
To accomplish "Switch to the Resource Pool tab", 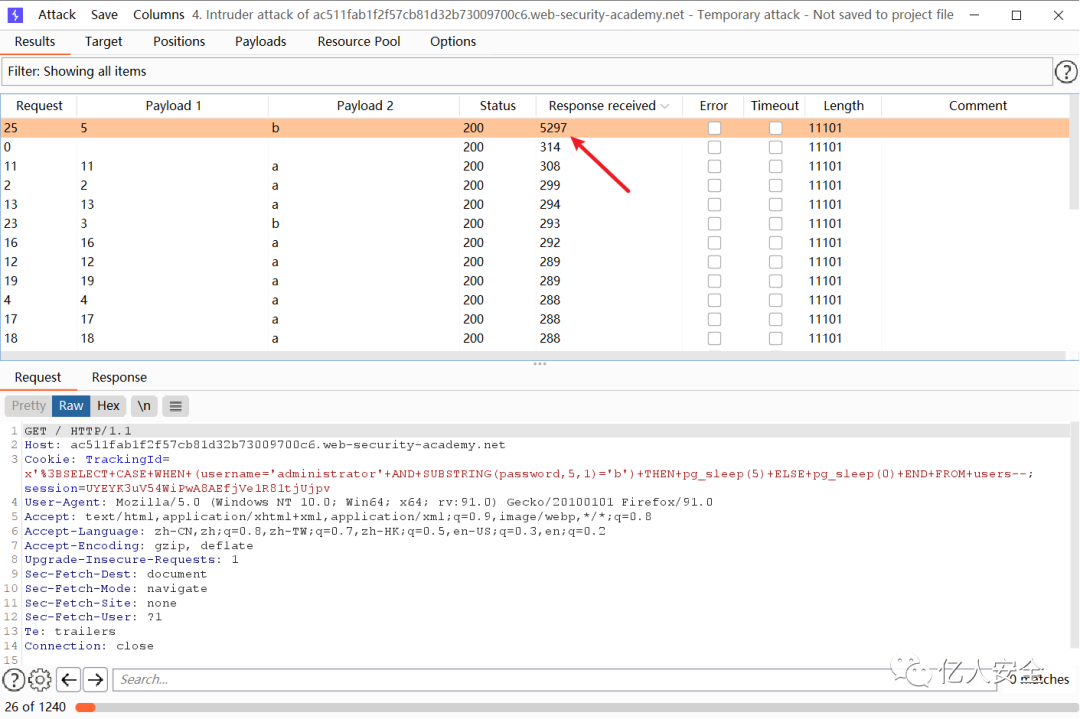I will [x=358, y=41].
